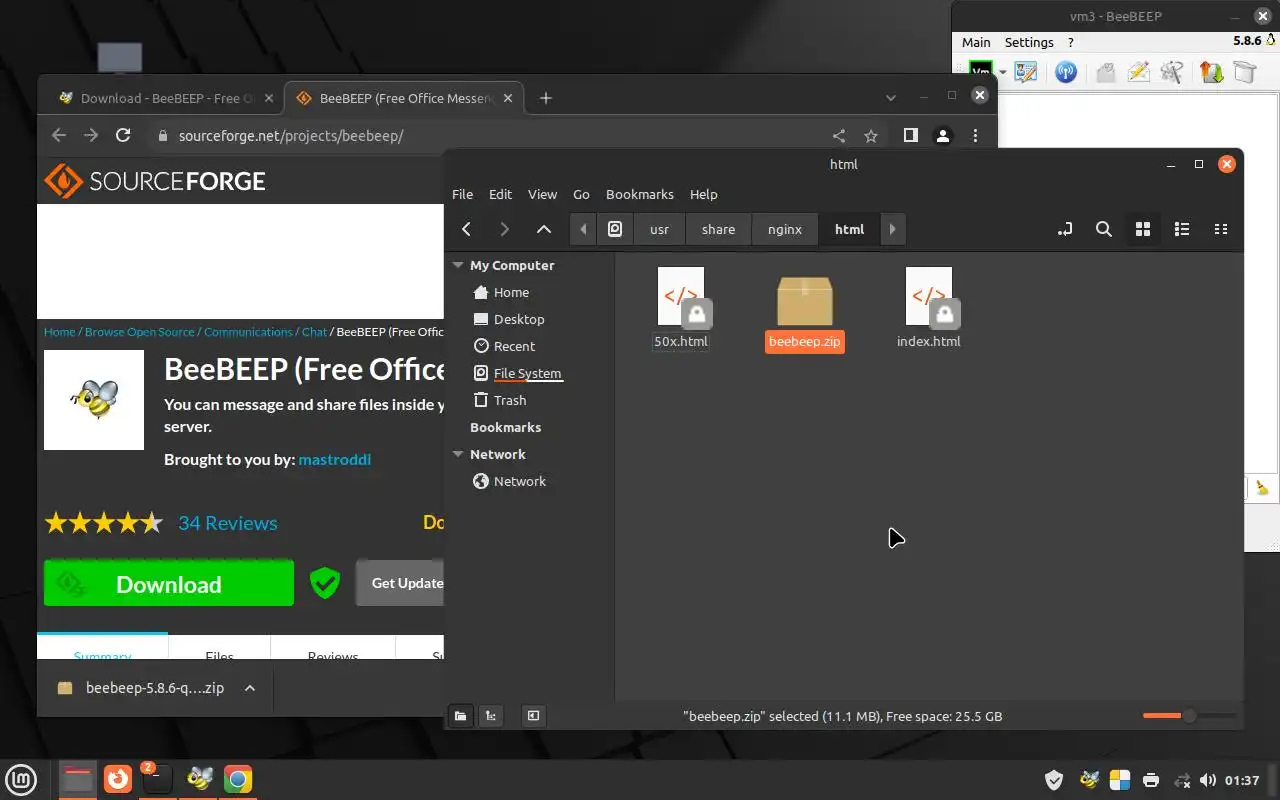Expand download options for beebeep zip
The image size is (1280, 800).
tap(250, 688)
